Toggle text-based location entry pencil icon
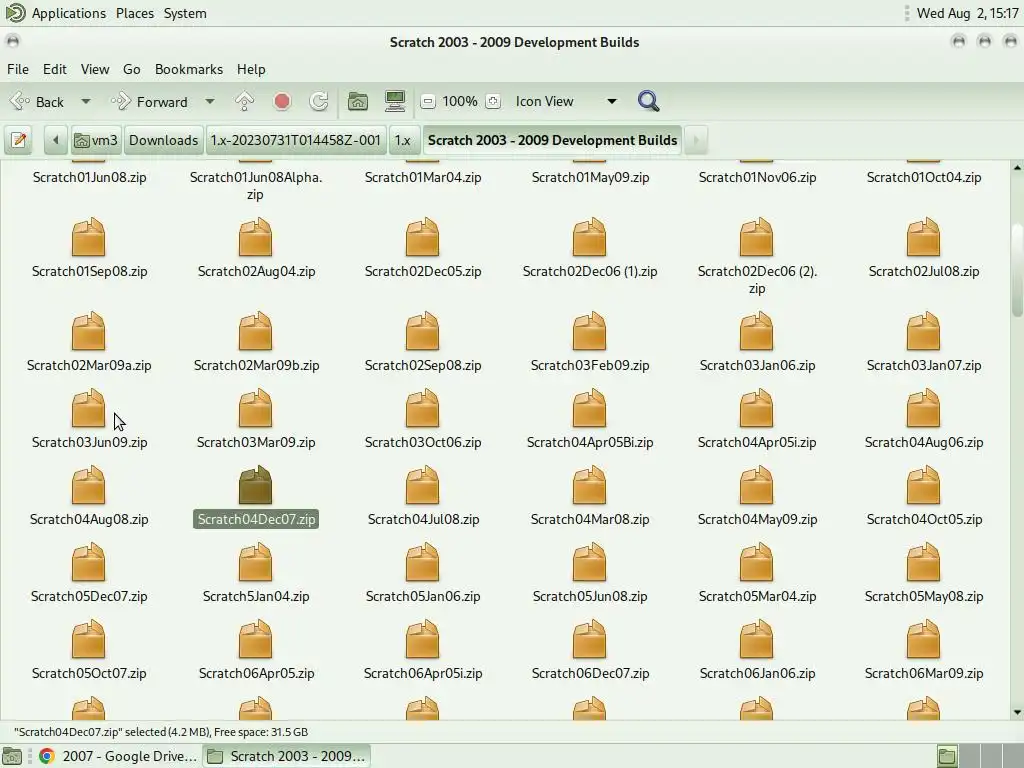The image size is (1024, 768). tap(19, 140)
